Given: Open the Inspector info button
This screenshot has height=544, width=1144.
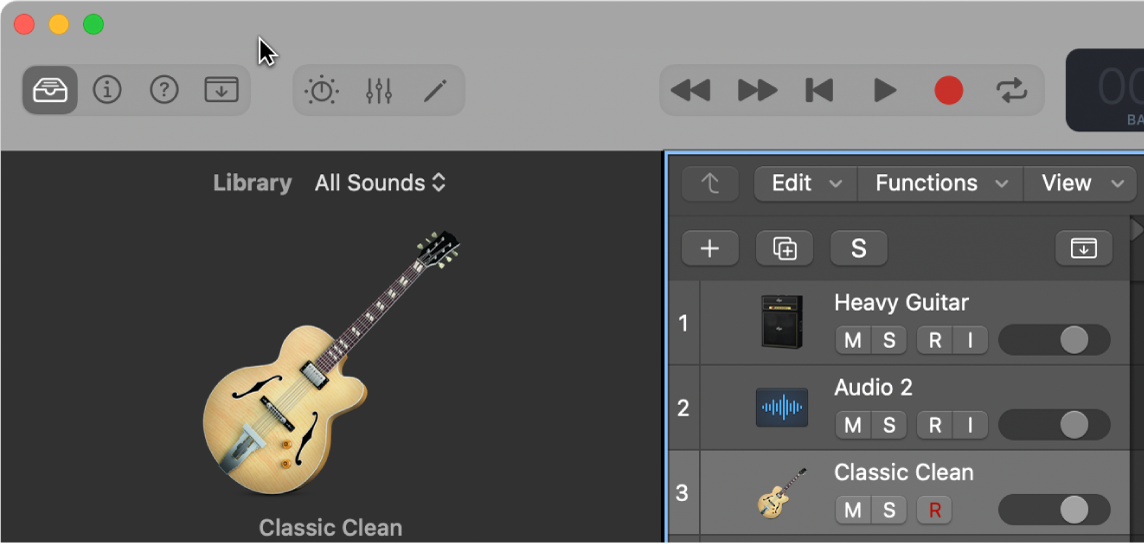Looking at the screenshot, I should point(107,90).
